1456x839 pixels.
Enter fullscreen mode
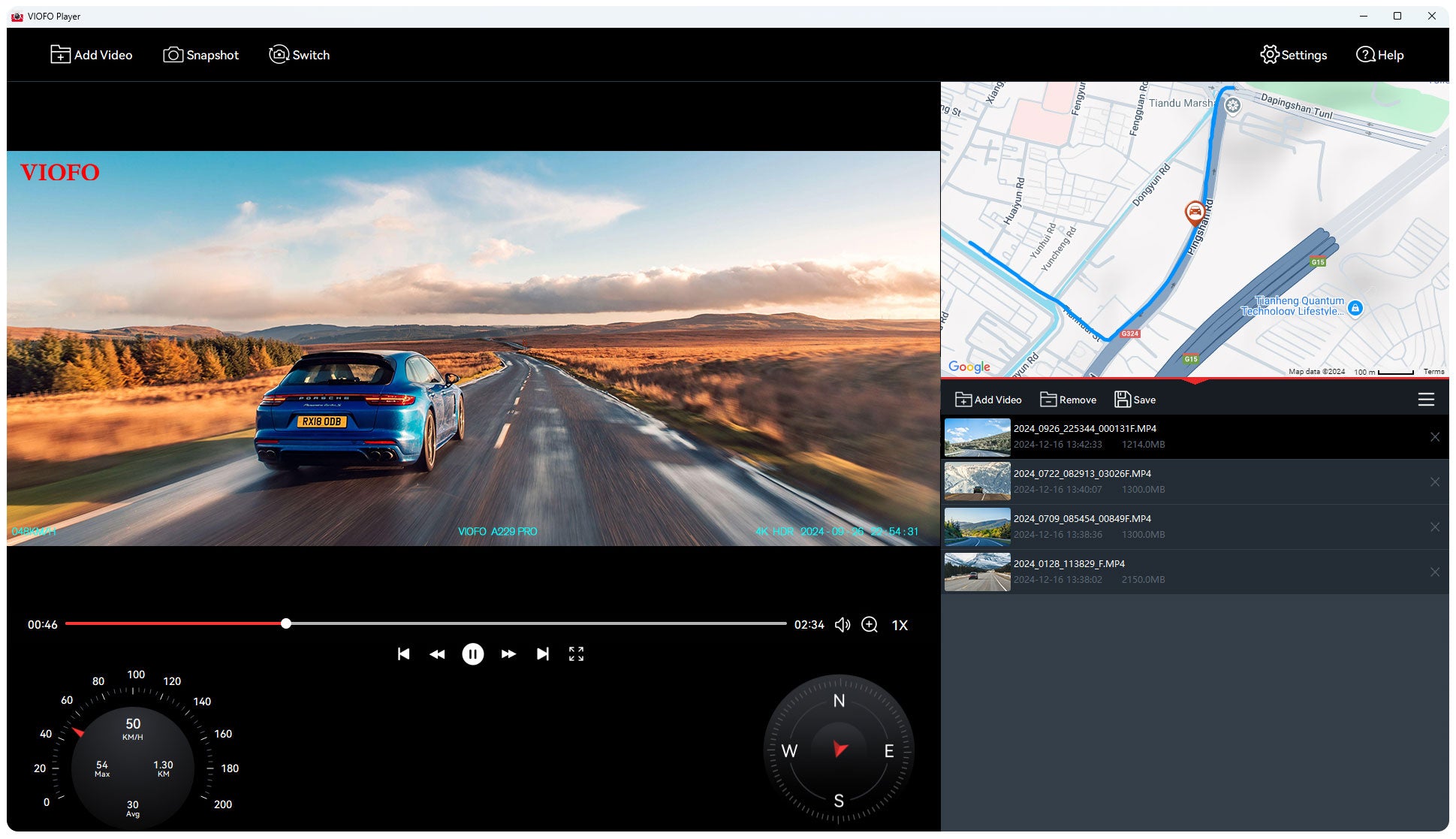(576, 654)
